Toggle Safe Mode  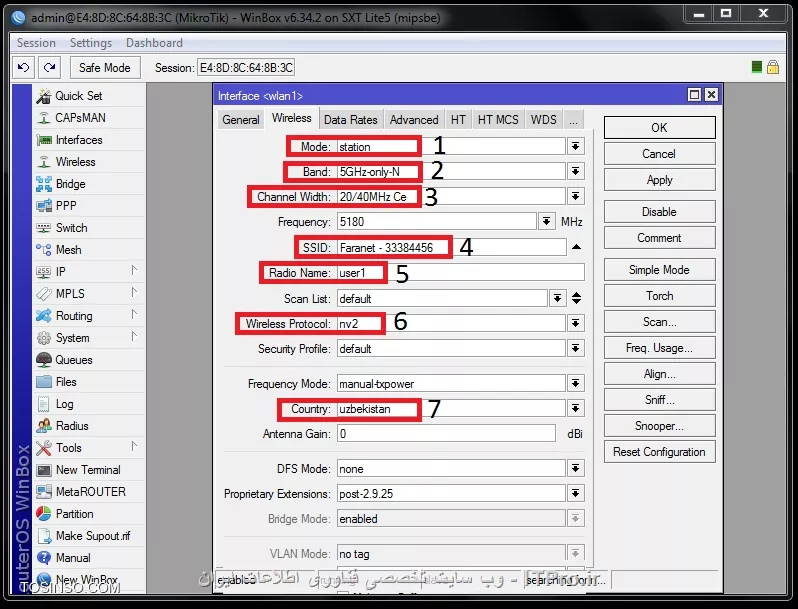(x=104, y=67)
